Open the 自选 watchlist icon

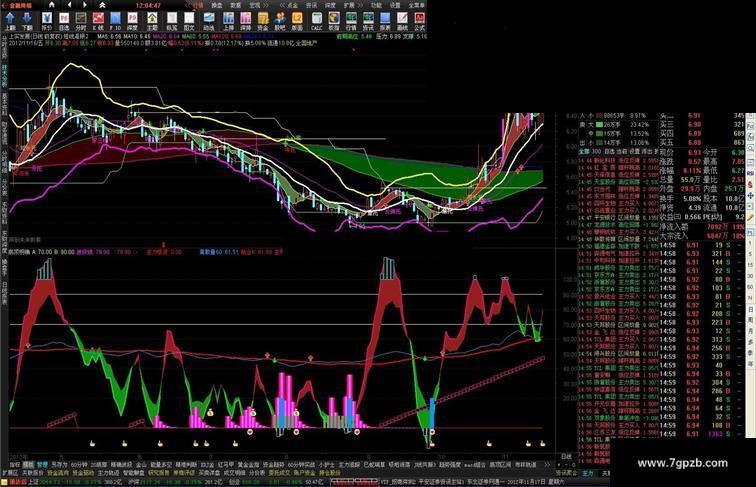point(64,19)
